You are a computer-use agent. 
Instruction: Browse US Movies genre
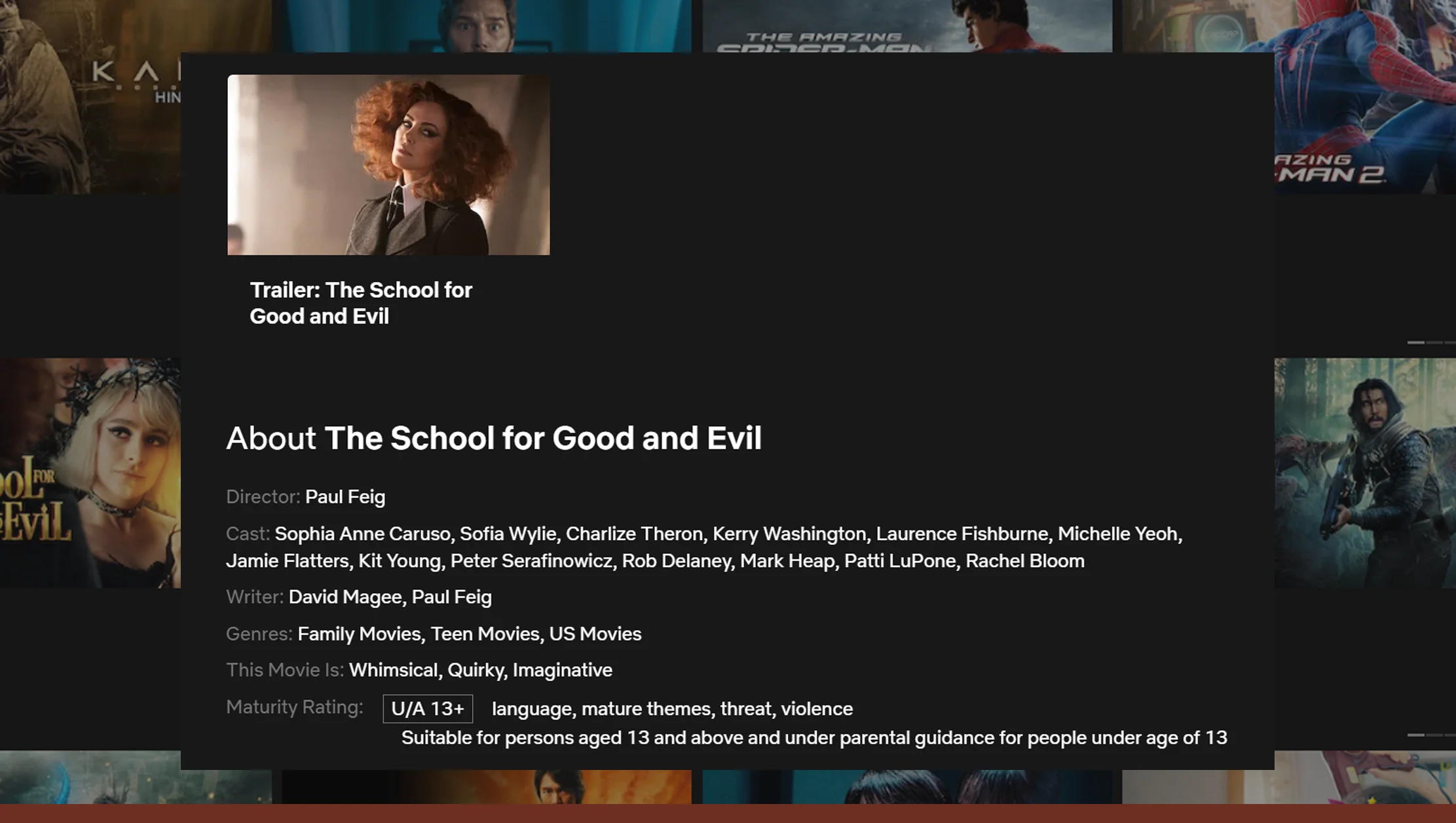pyautogui.click(x=595, y=634)
